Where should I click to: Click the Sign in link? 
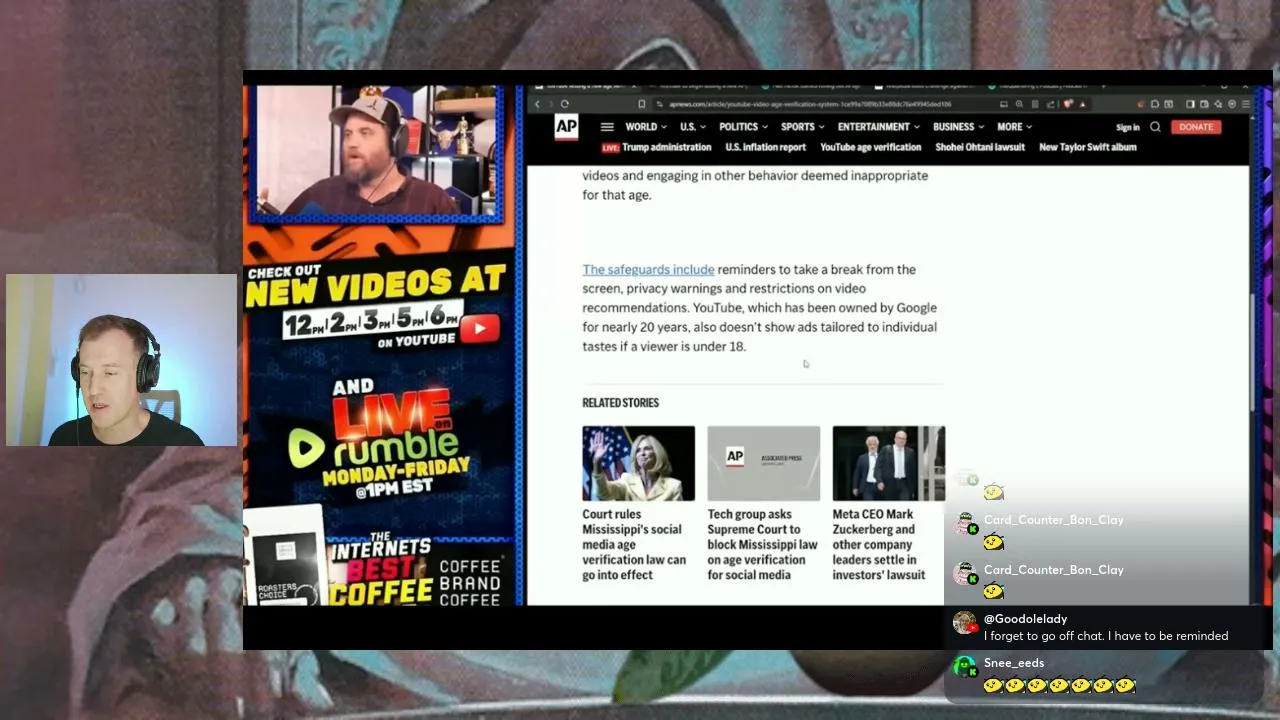pos(1127,127)
